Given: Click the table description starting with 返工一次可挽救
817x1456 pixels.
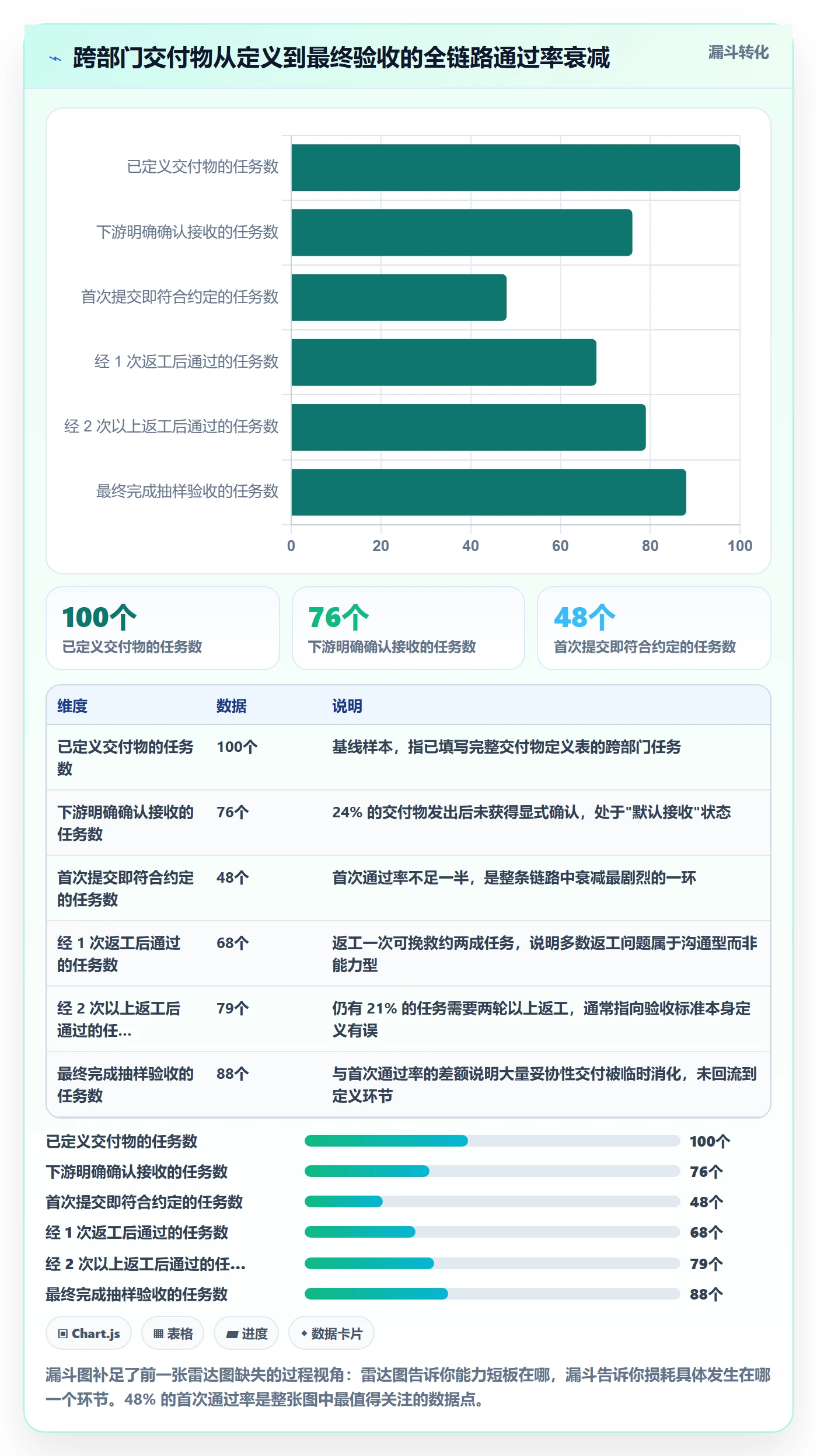Looking at the screenshot, I should click(544, 954).
